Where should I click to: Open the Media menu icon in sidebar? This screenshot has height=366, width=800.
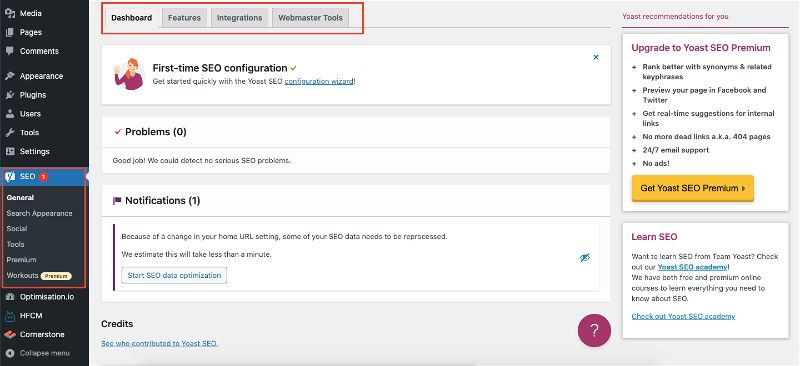pyautogui.click(x=10, y=13)
